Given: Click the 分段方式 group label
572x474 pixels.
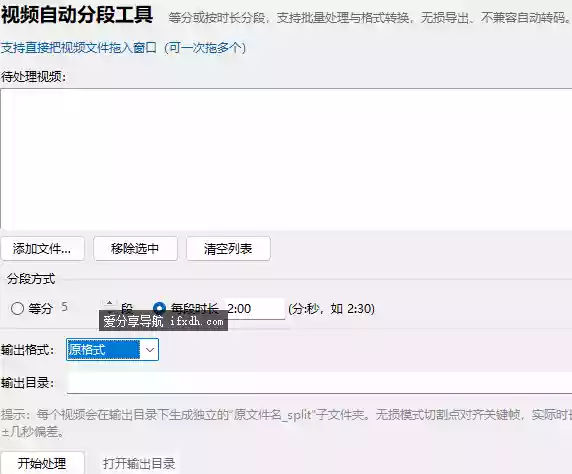Looking at the screenshot, I should [x=31, y=279].
